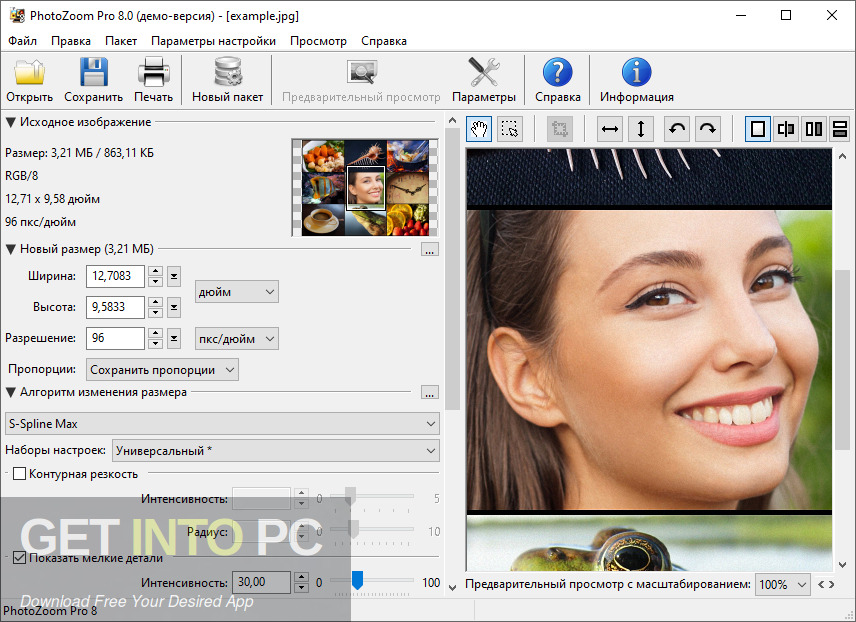Click the Ширина input field
The width and height of the screenshot is (856, 622).
tap(115, 276)
